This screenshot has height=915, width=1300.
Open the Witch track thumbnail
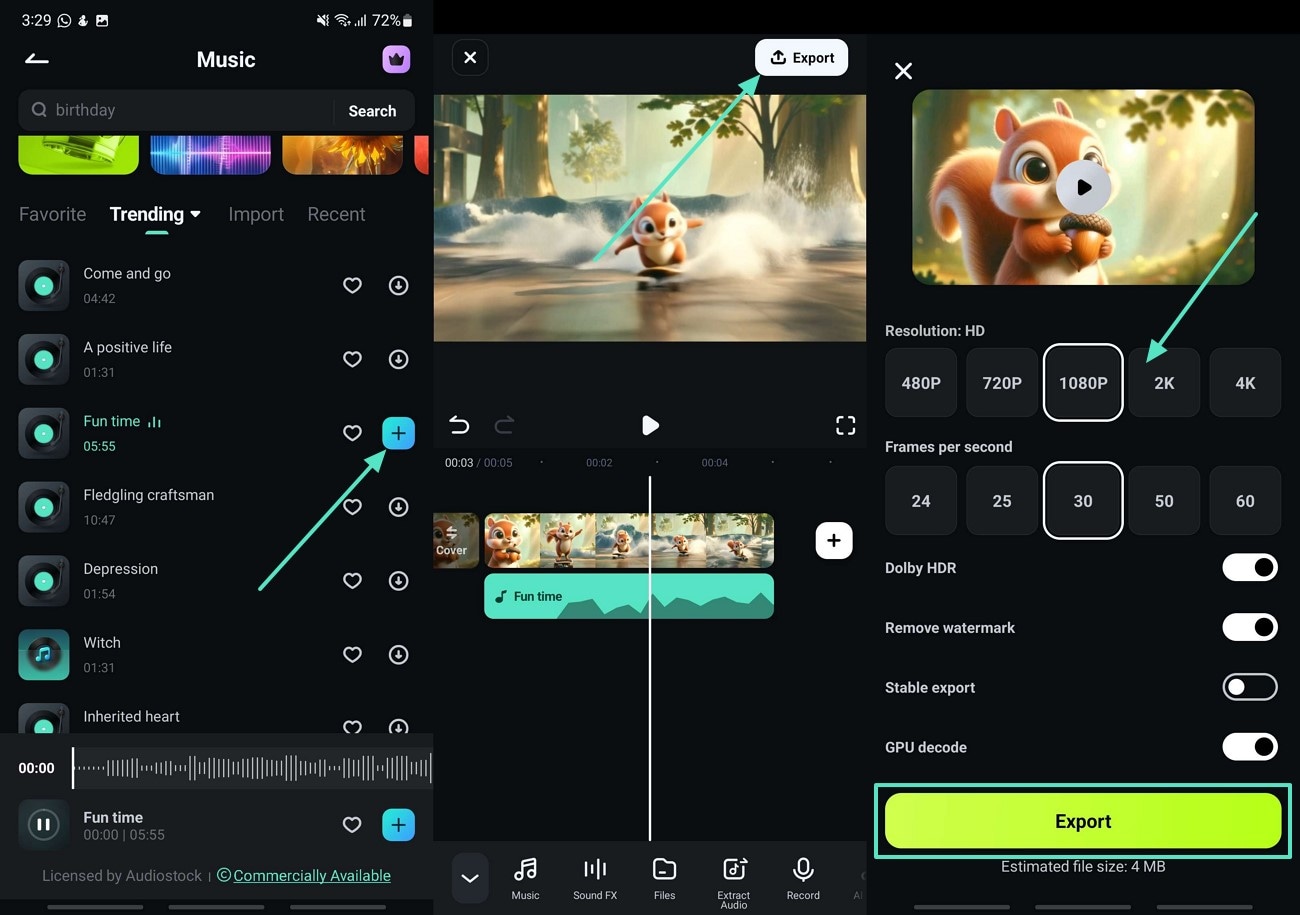[x=44, y=655]
